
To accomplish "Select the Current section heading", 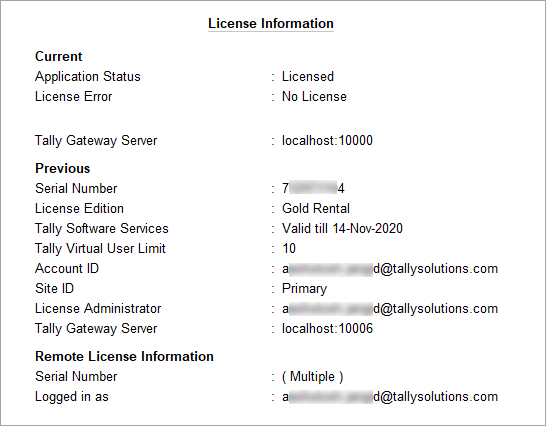I will click(58, 56).
